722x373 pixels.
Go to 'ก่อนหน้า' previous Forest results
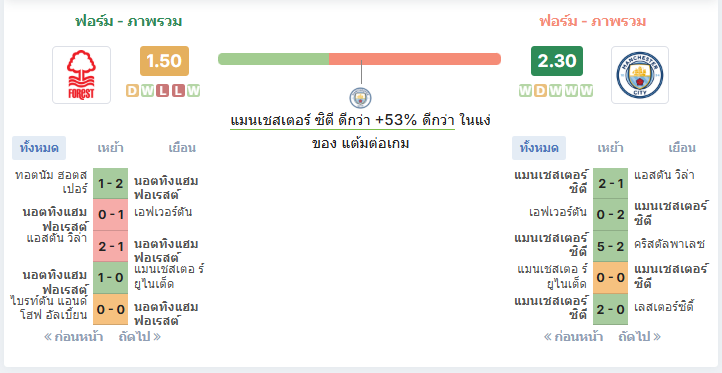click(x=74, y=337)
